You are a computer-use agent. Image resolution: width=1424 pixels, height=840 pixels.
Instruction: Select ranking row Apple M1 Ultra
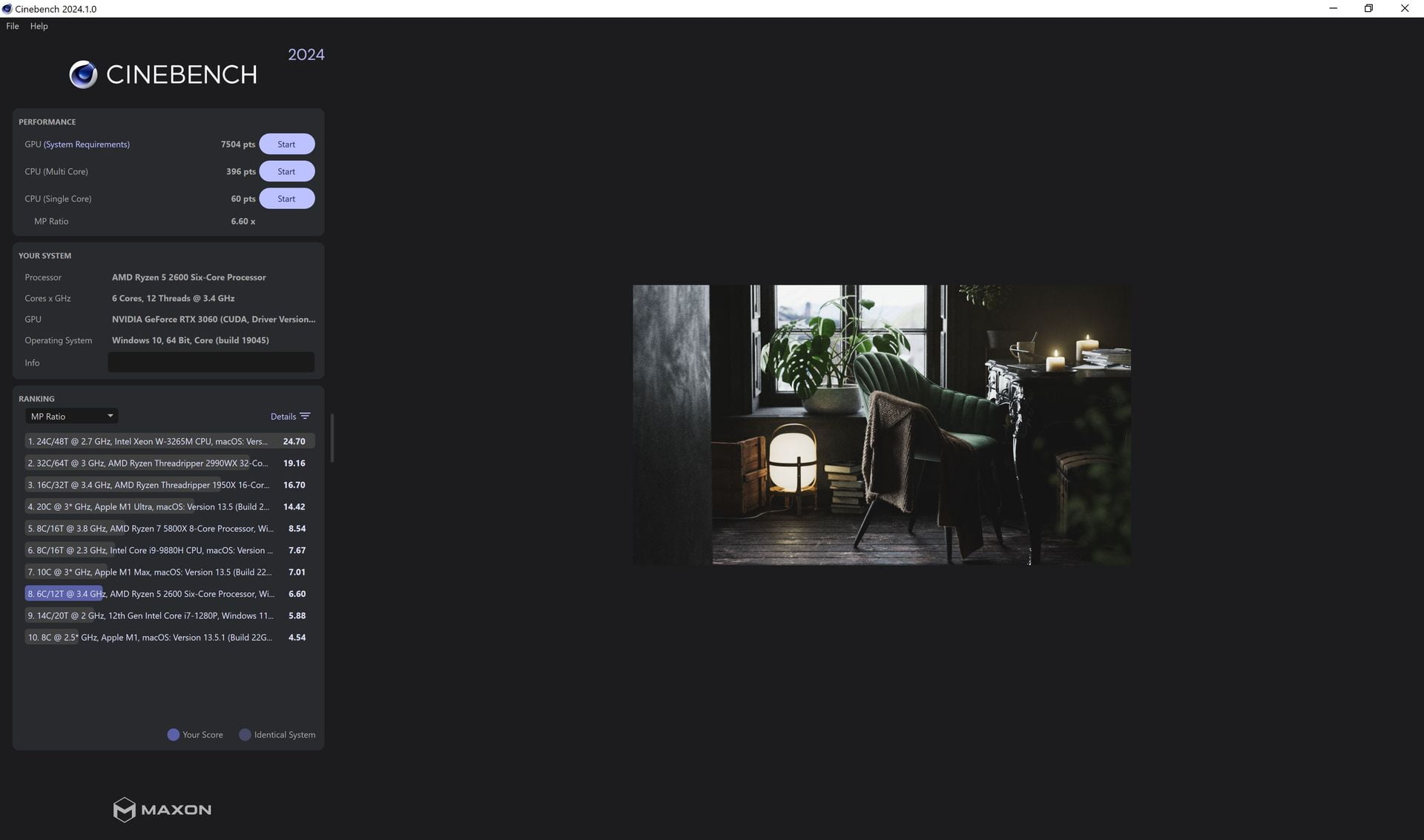(x=170, y=506)
